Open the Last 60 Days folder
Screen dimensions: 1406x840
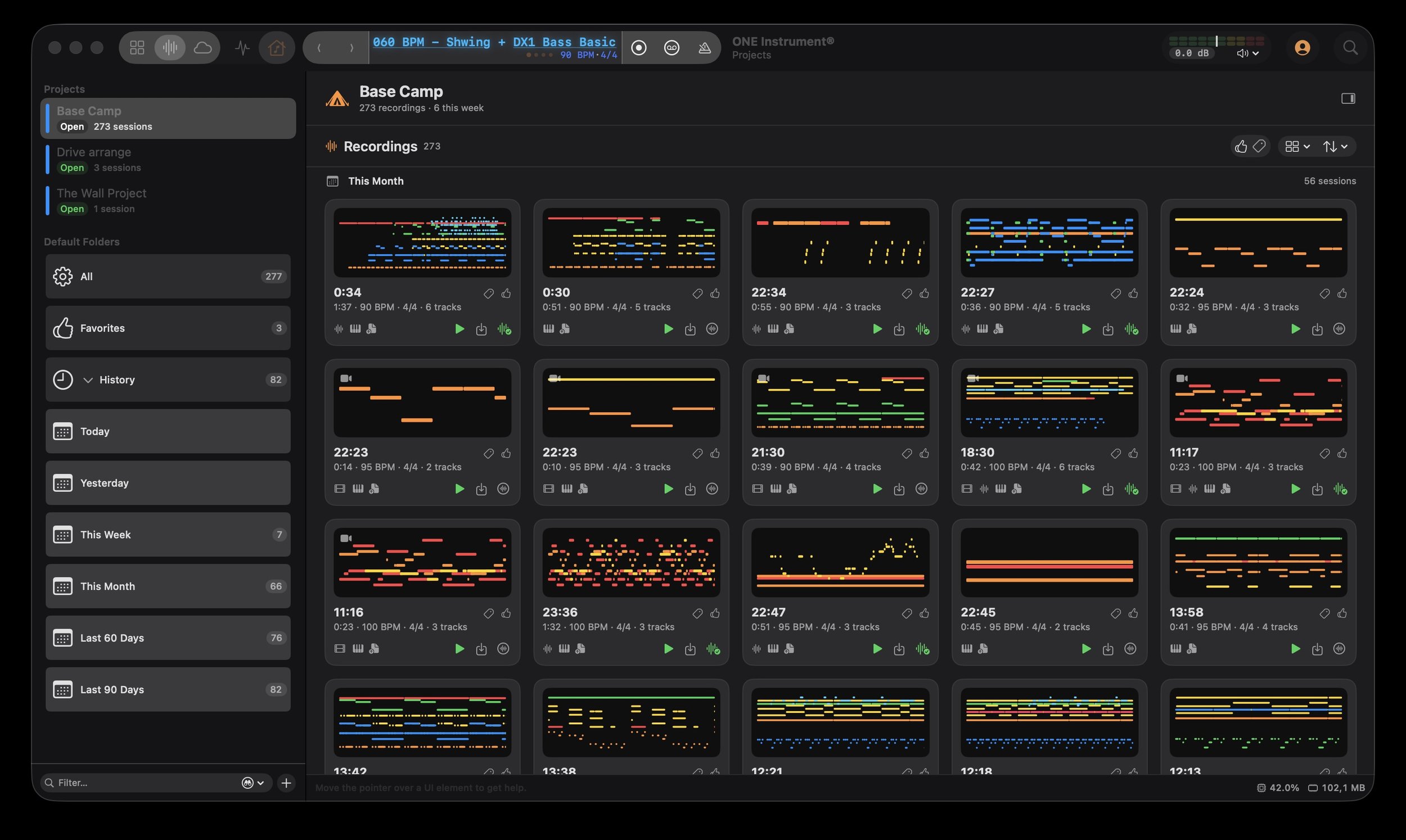(x=168, y=638)
